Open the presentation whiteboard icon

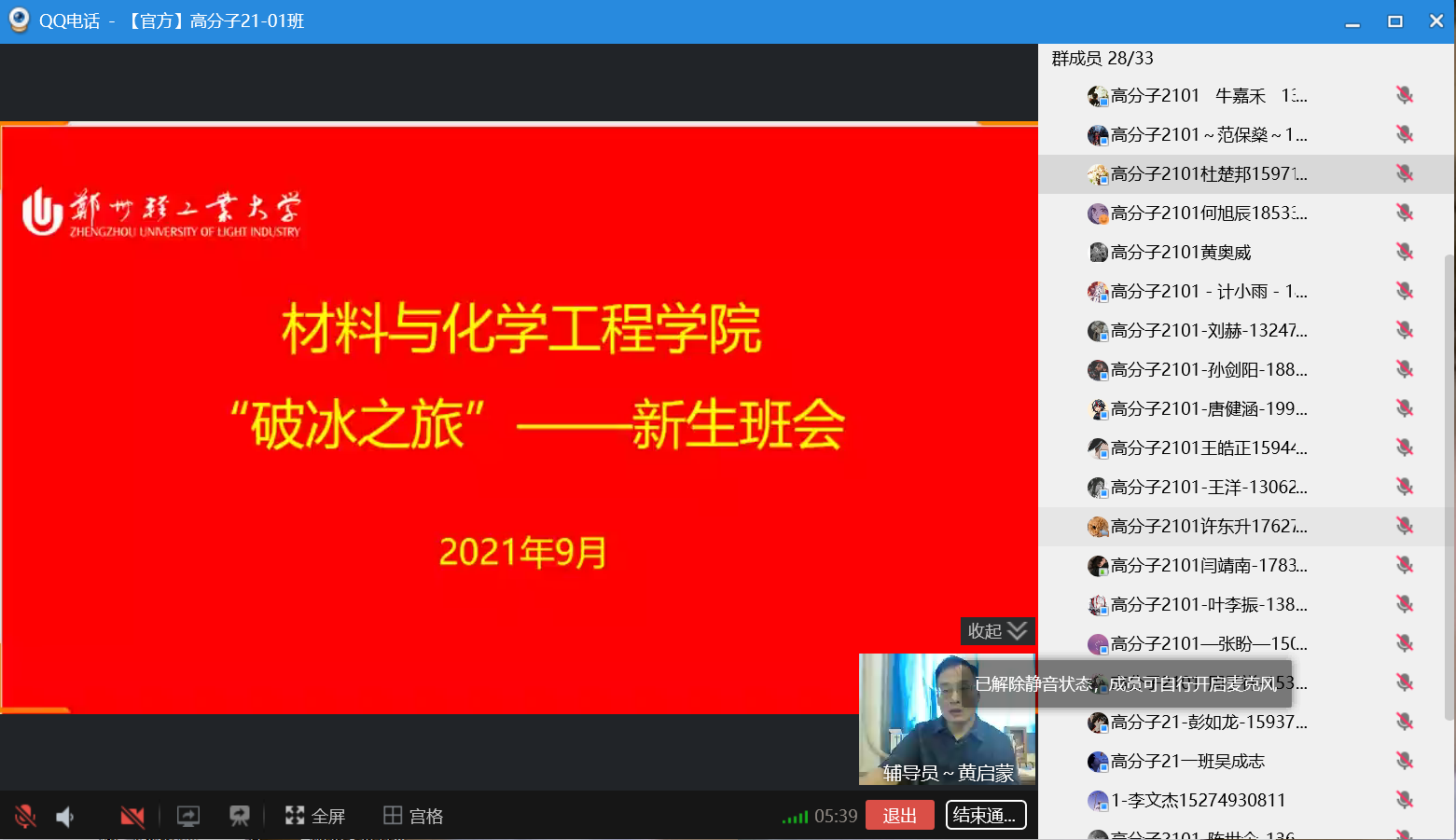point(240,817)
